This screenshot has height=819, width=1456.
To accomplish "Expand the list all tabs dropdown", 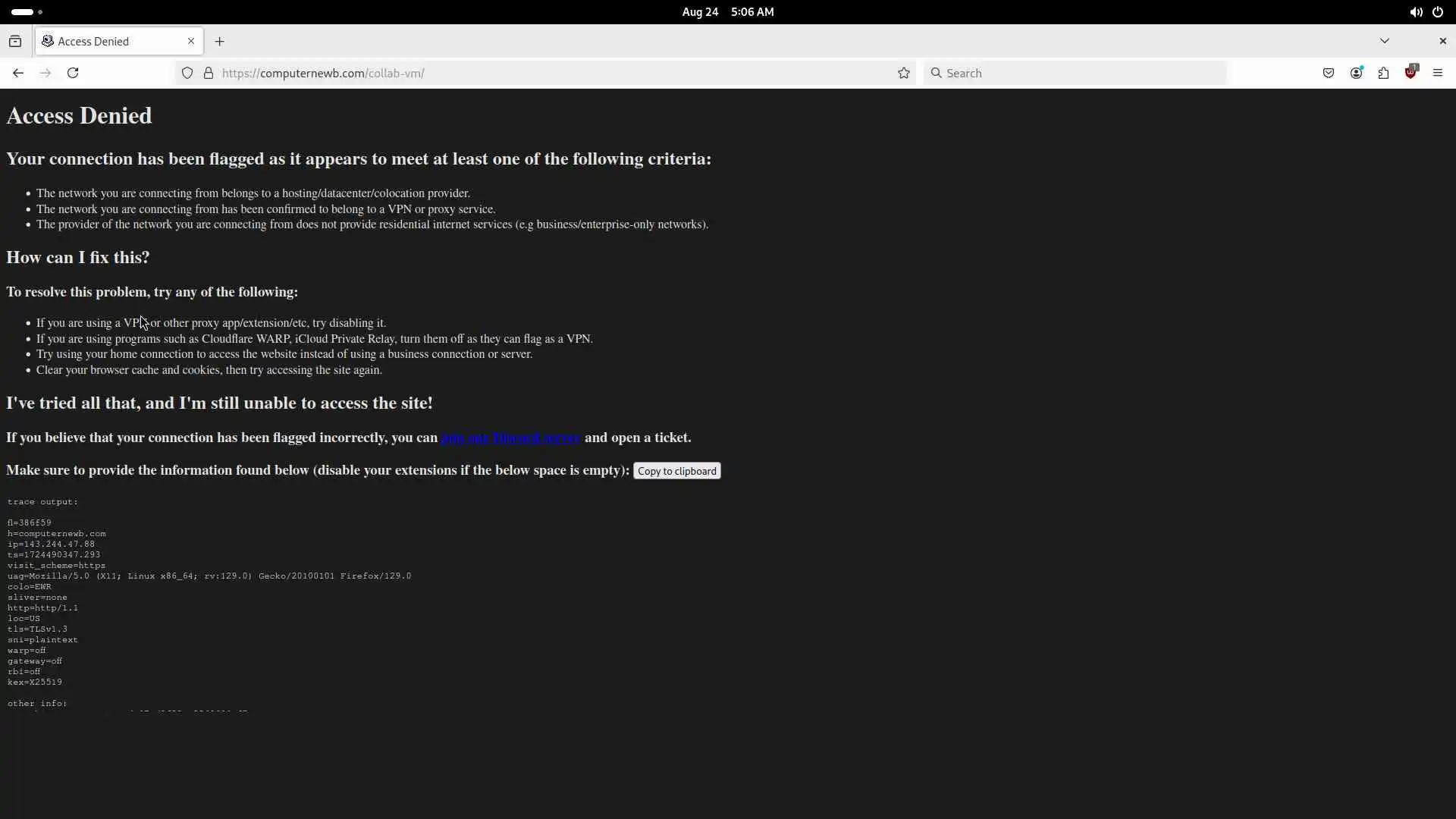I will point(1384,41).
